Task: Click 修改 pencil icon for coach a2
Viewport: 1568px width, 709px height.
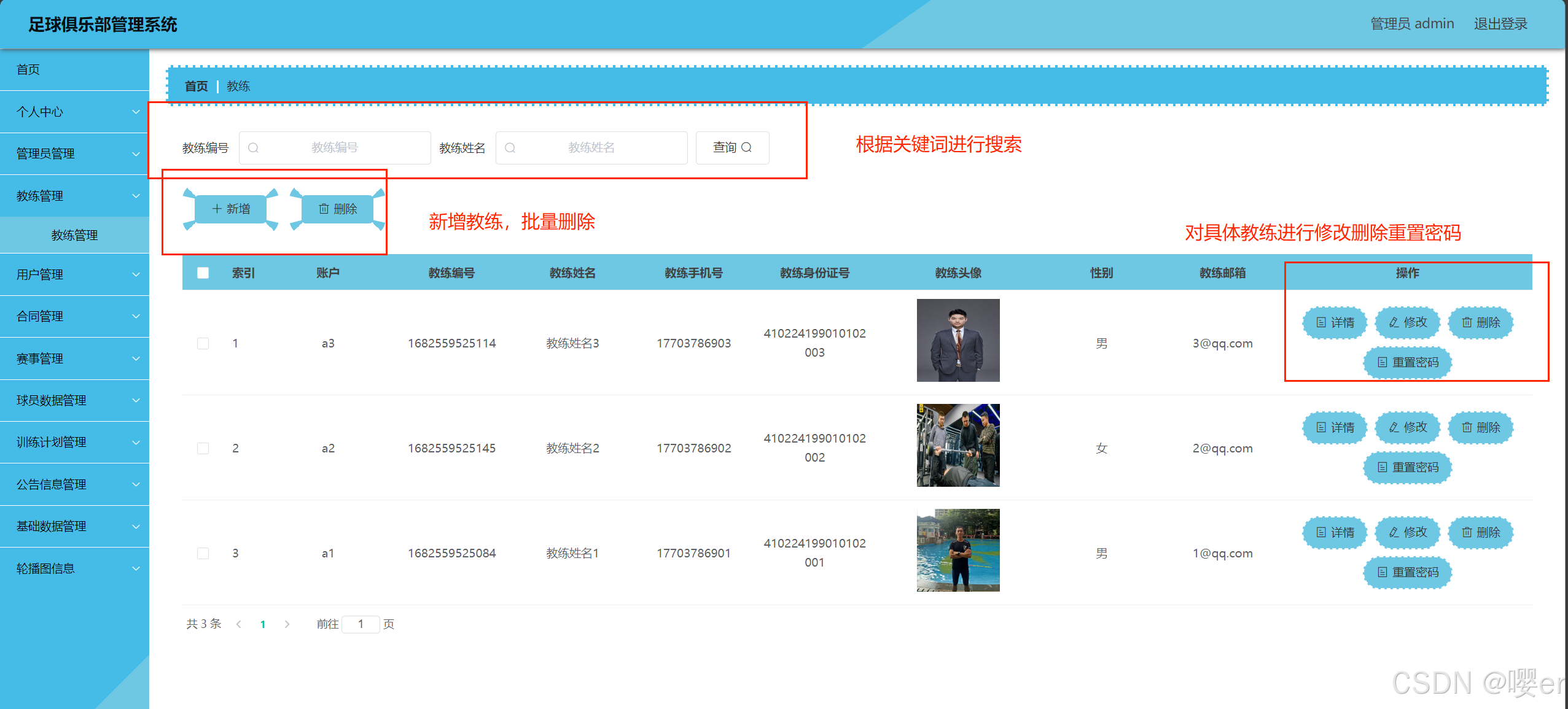Action: (1394, 427)
